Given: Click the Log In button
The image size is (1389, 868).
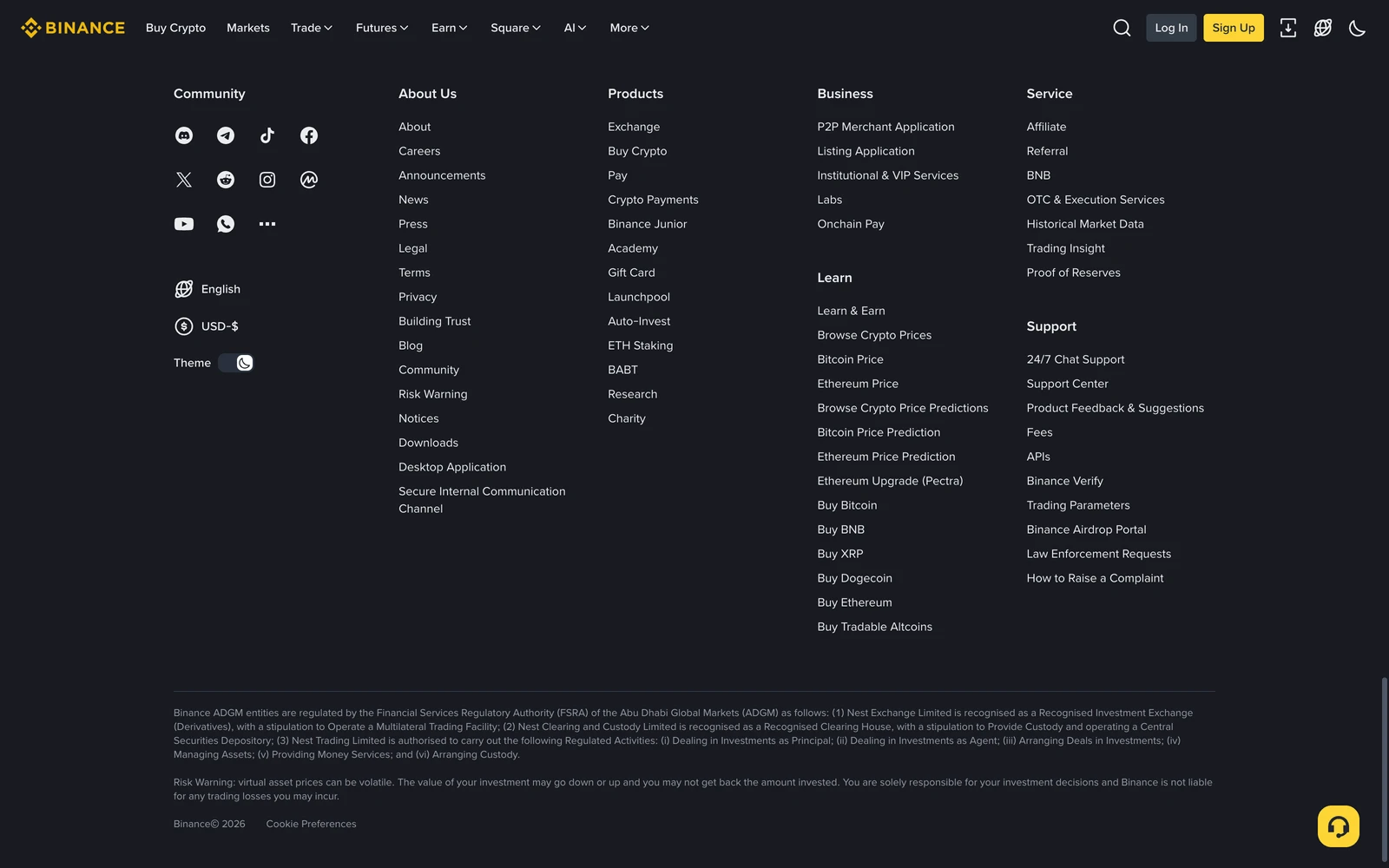Looking at the screenshot, I should (1171, 28).
